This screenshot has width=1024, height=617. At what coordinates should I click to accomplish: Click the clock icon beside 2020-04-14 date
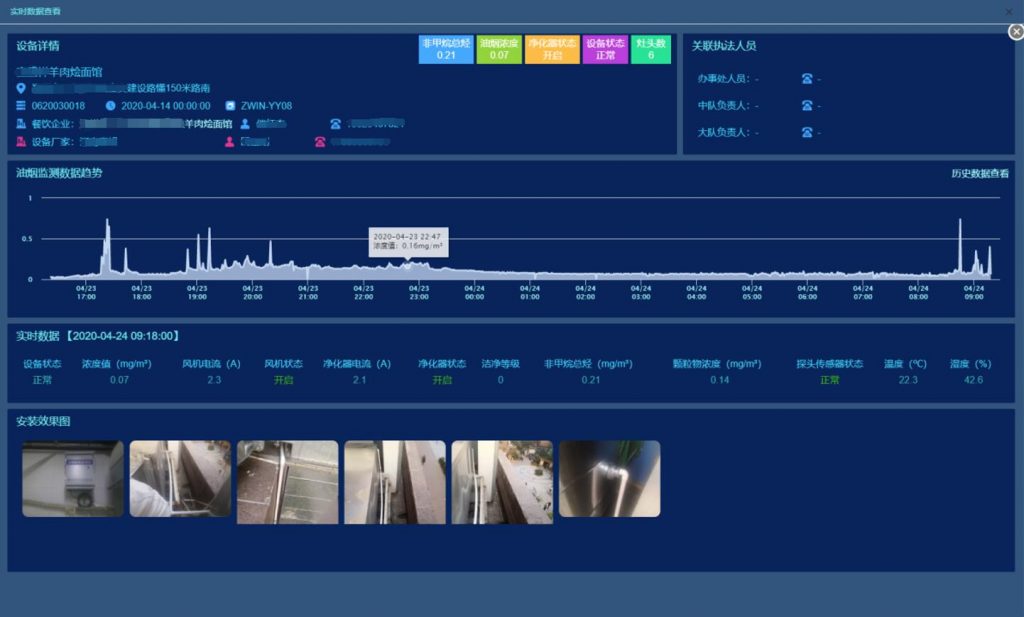point(110,106)
